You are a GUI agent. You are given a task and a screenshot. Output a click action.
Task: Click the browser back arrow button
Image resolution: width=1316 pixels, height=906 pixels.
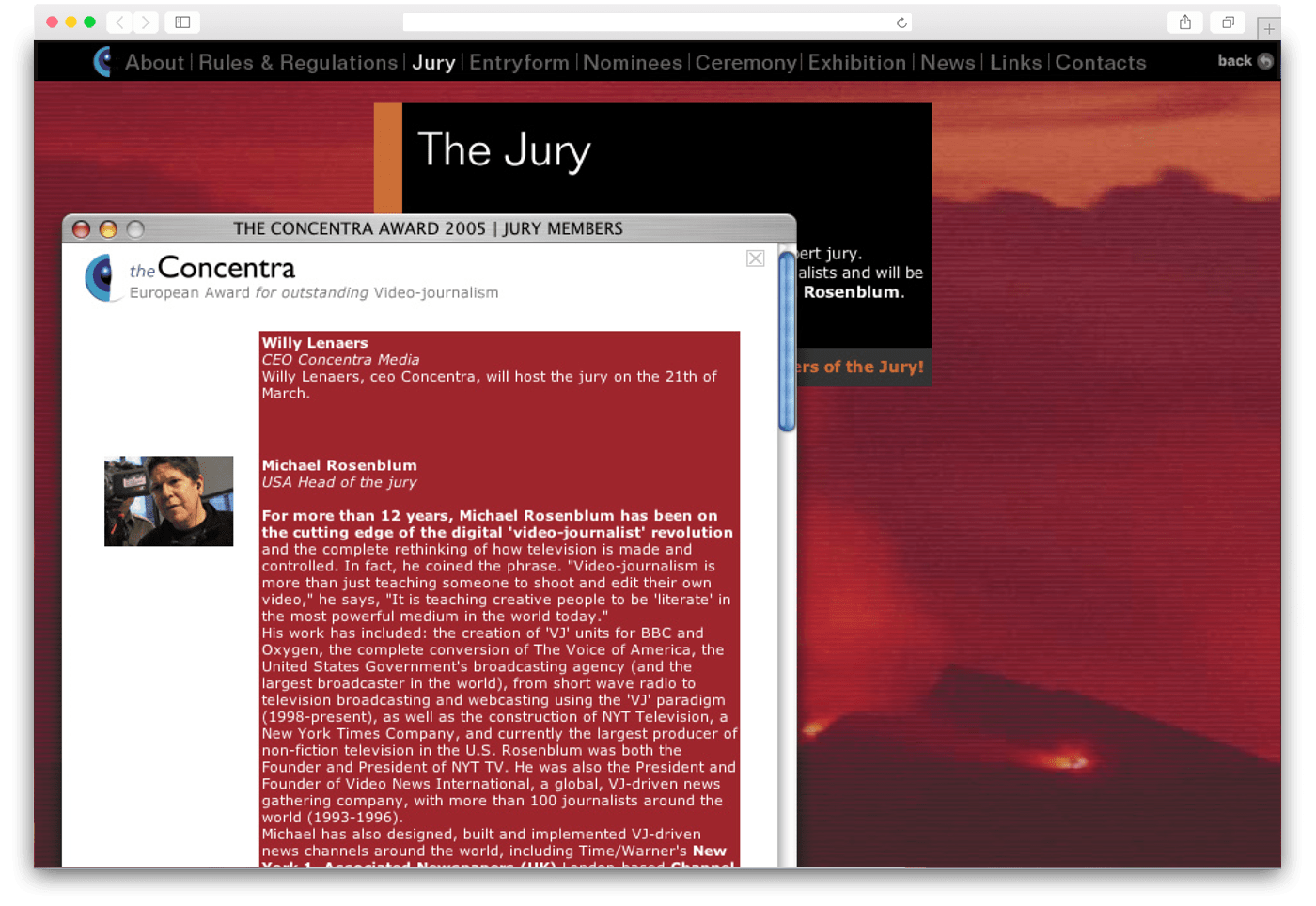click(119, 23)
